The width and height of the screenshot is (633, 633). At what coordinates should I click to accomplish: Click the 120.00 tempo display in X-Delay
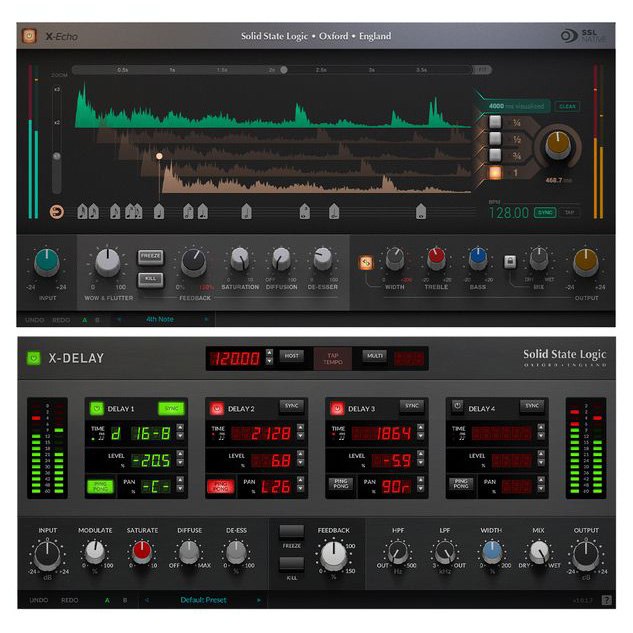coord(236,358)
